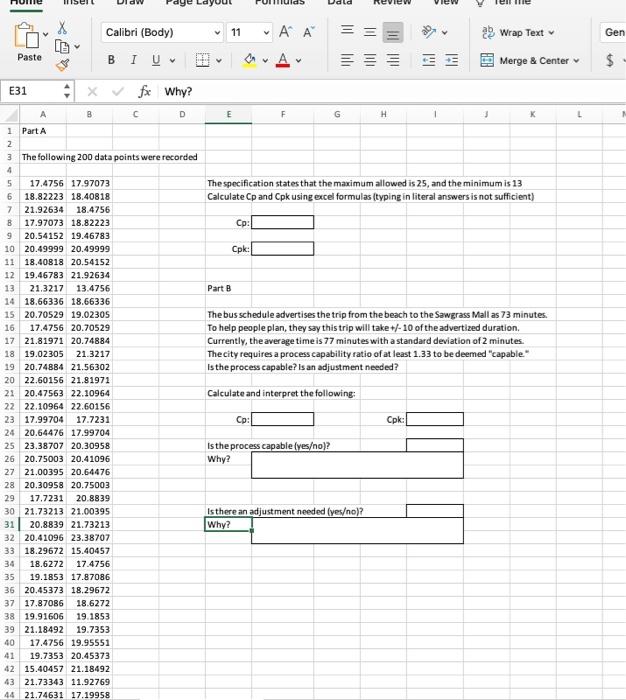
Task: Select column H header
Action: coord(384,114)
